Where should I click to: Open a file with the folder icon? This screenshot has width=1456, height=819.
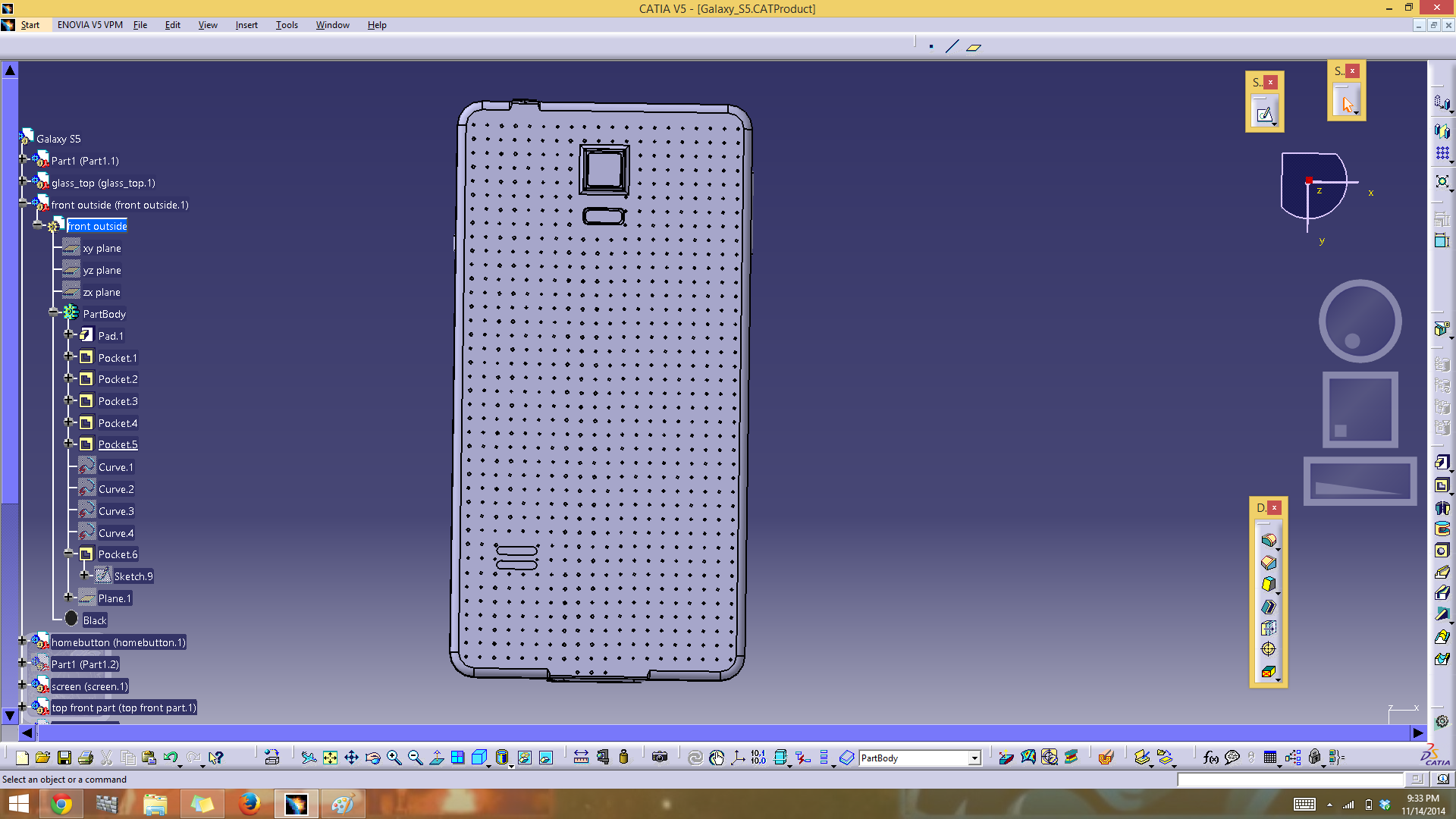click(x=42, y=758)
